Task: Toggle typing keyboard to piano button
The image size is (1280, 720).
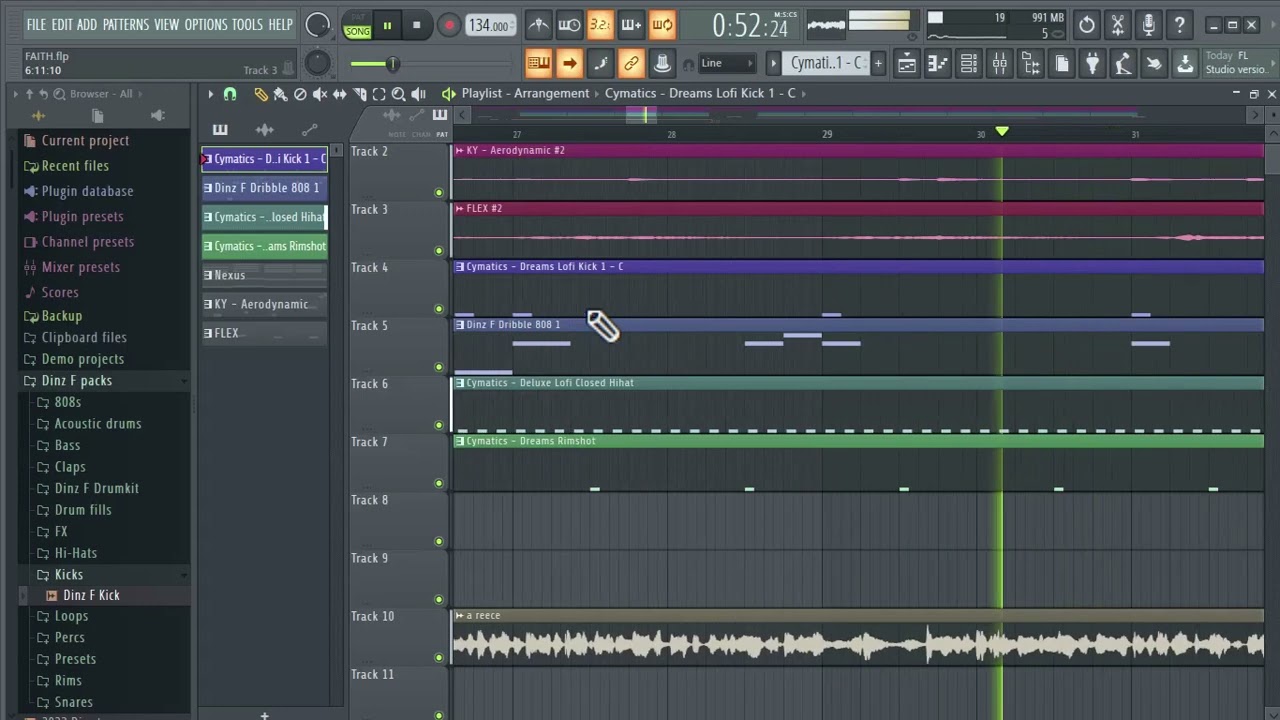Action: (x=538, y=64)
